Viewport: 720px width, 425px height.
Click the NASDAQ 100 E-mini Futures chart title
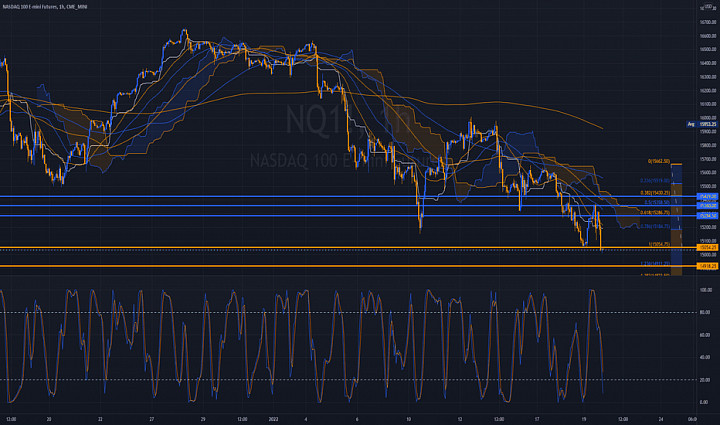point(45,7)
